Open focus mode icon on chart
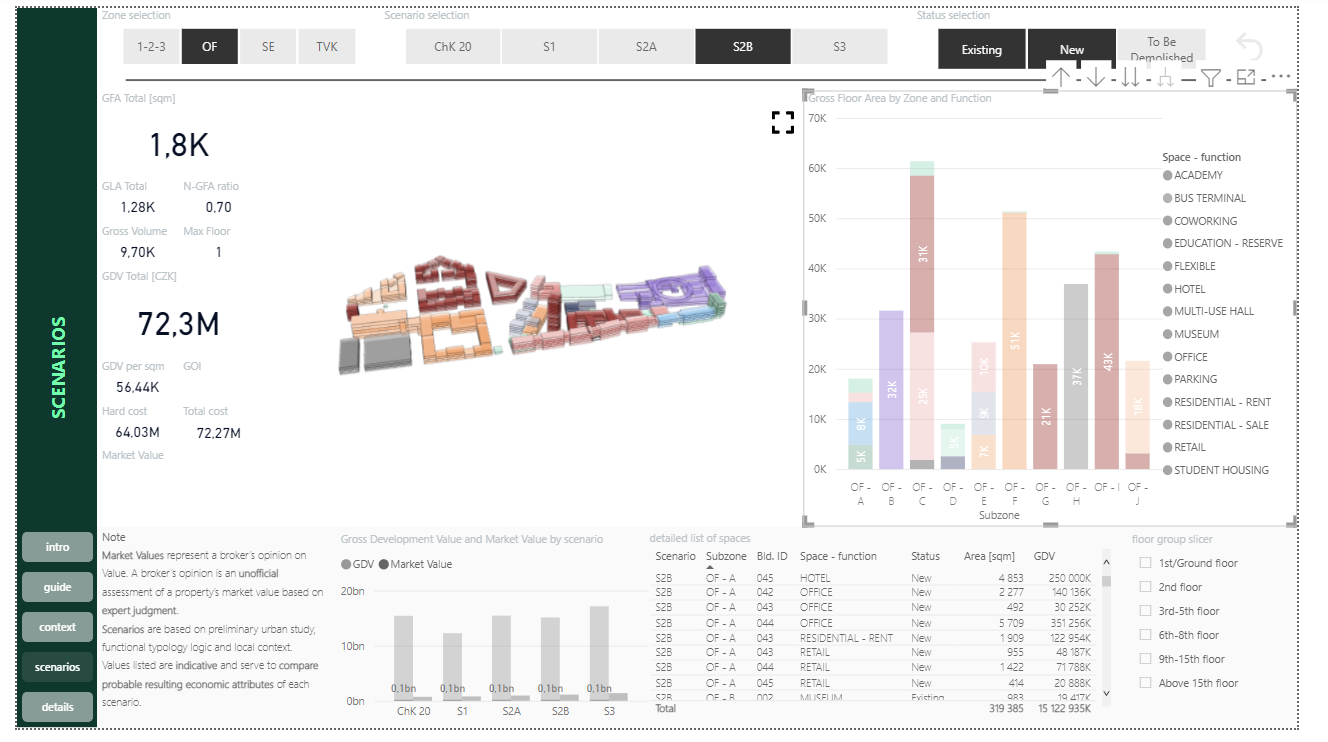Screen dimensions: 1328x742 pyautogui.click(x=1246, y=77)
